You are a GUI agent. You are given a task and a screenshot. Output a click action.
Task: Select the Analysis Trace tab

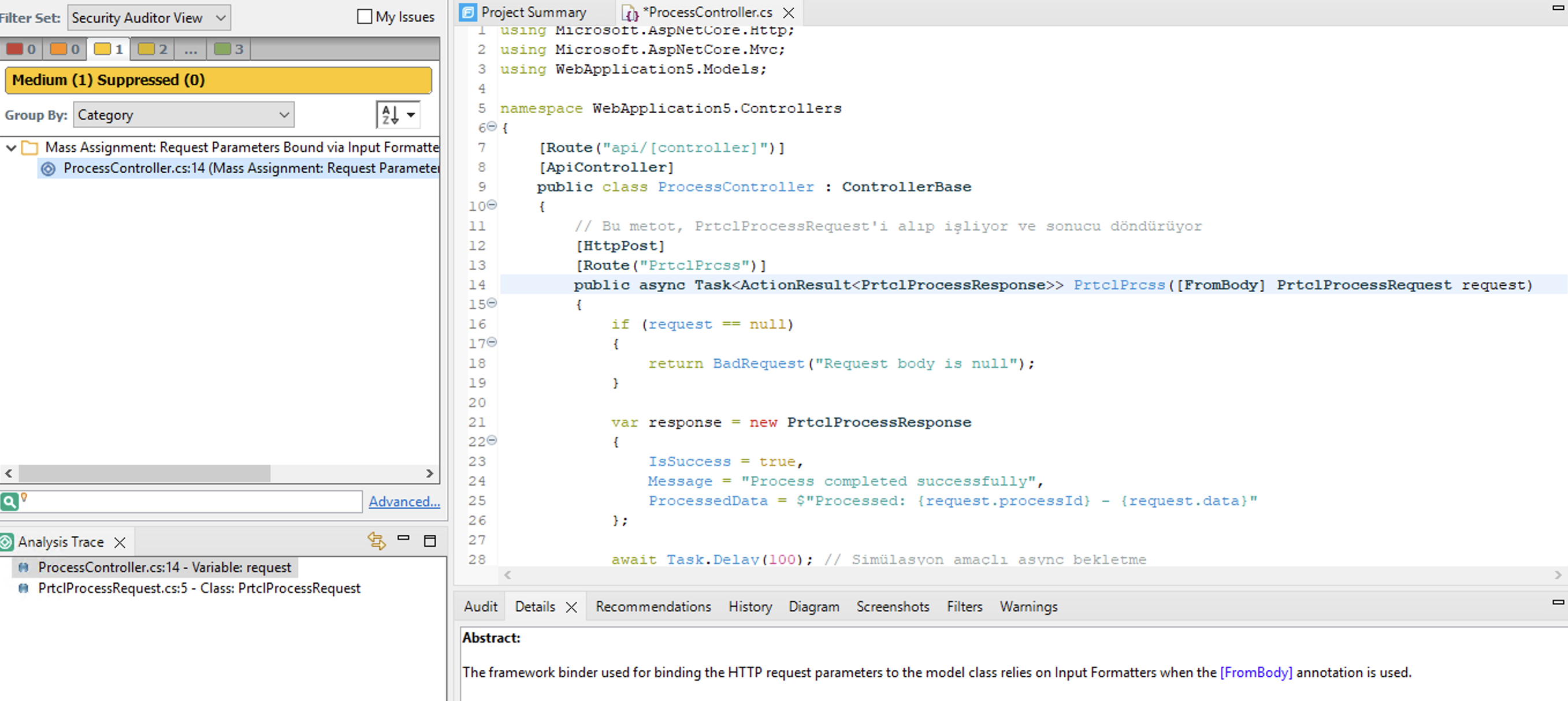coord(60,542)
